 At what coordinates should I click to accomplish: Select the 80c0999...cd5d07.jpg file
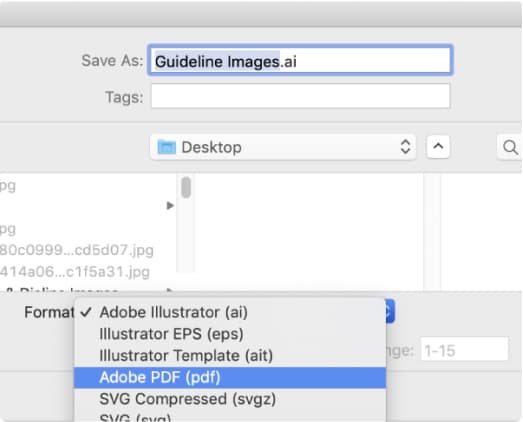(77, 250)
